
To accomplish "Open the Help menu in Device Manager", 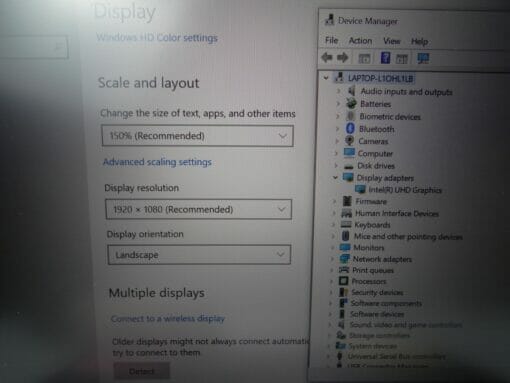I will (420, 41).
